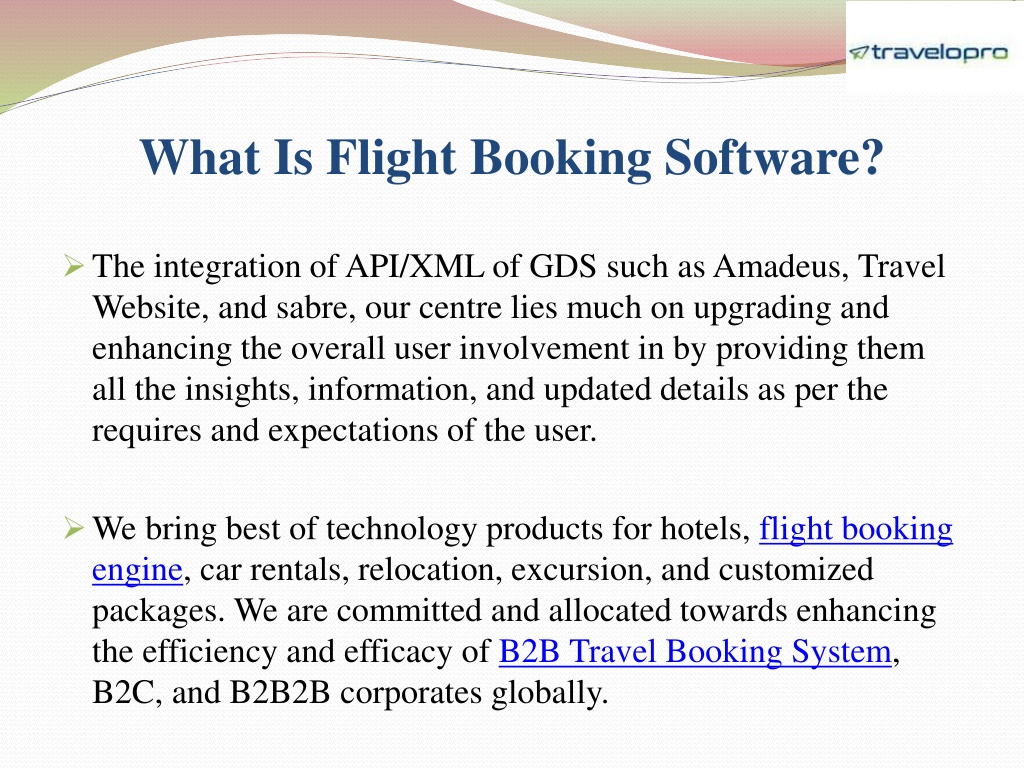Follow the "B2B Travel Booking System" link
The image size is (1024, 768).
click(695, 652)
